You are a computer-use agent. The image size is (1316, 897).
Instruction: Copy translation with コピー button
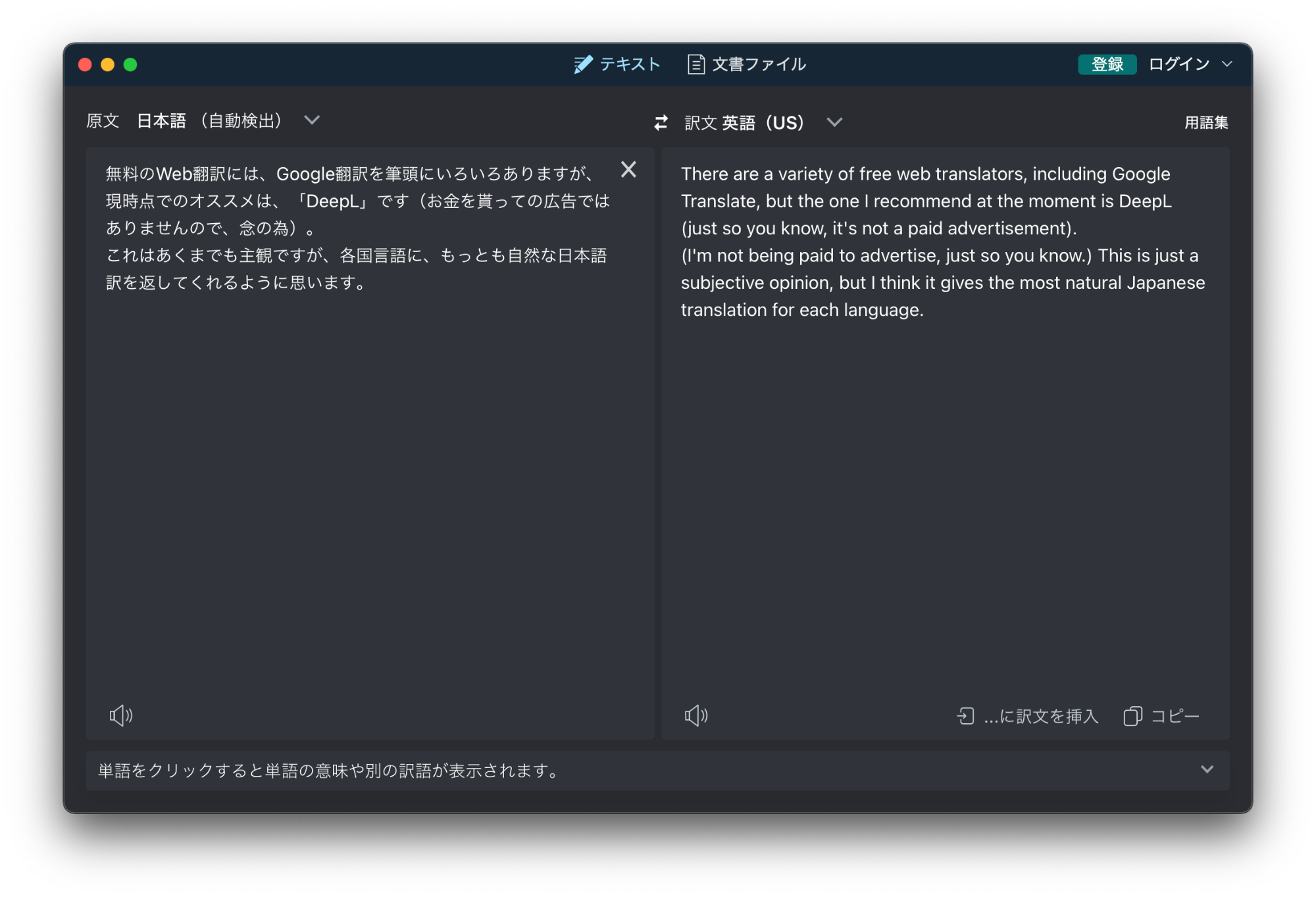point(1161,716)
